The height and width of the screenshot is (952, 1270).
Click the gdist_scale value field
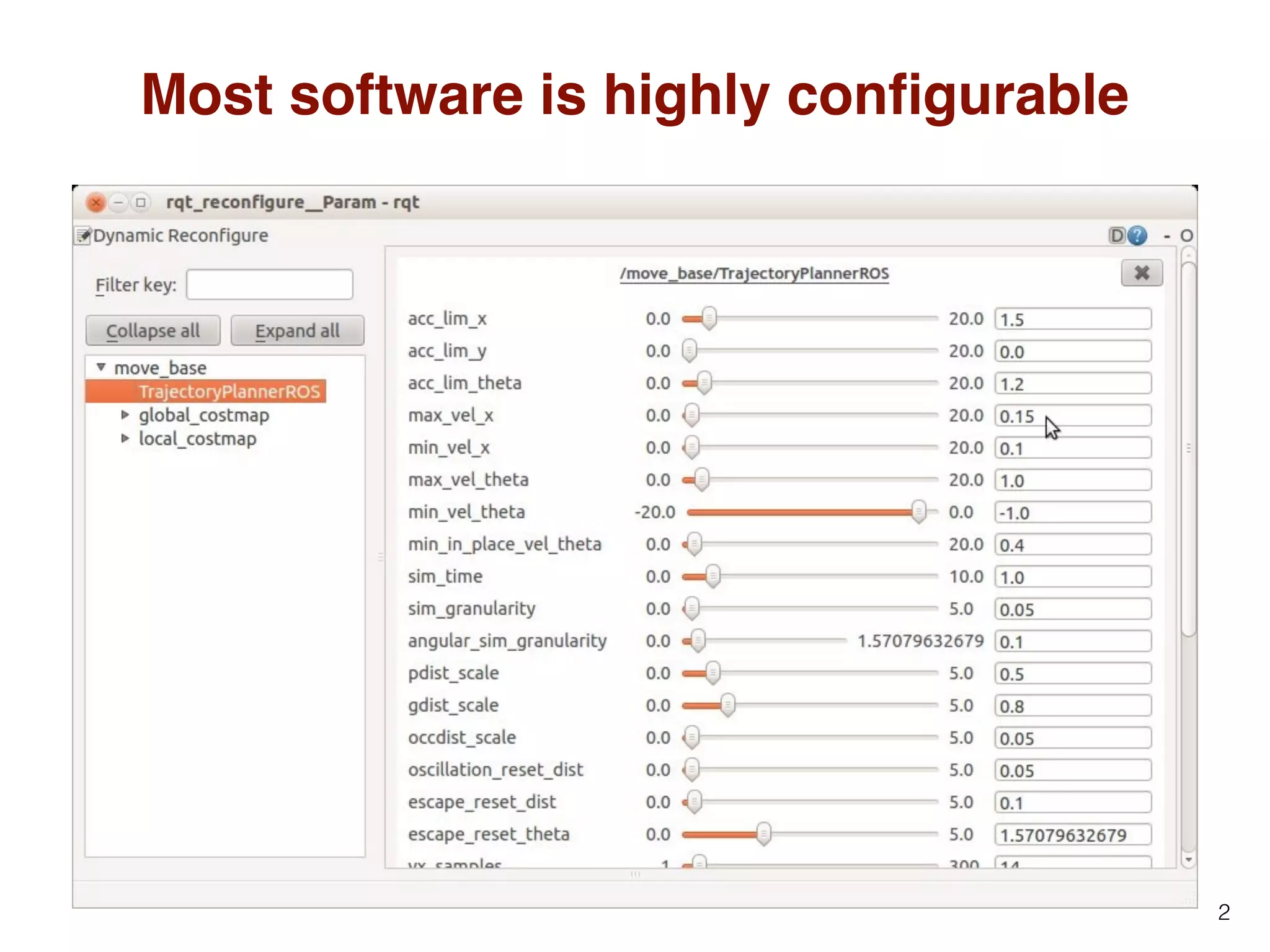[1073, 706]
